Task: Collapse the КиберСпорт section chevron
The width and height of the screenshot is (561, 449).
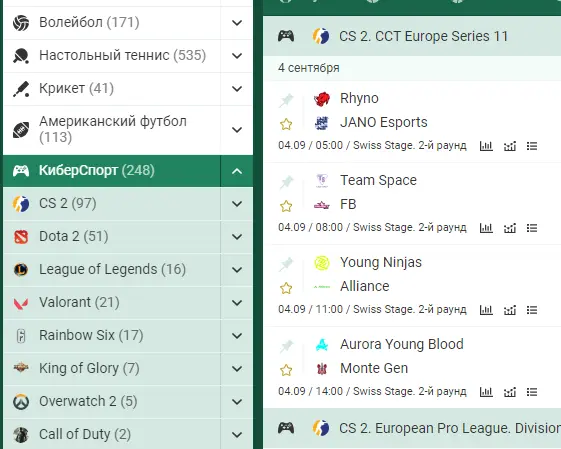Action: pos(236,171)
